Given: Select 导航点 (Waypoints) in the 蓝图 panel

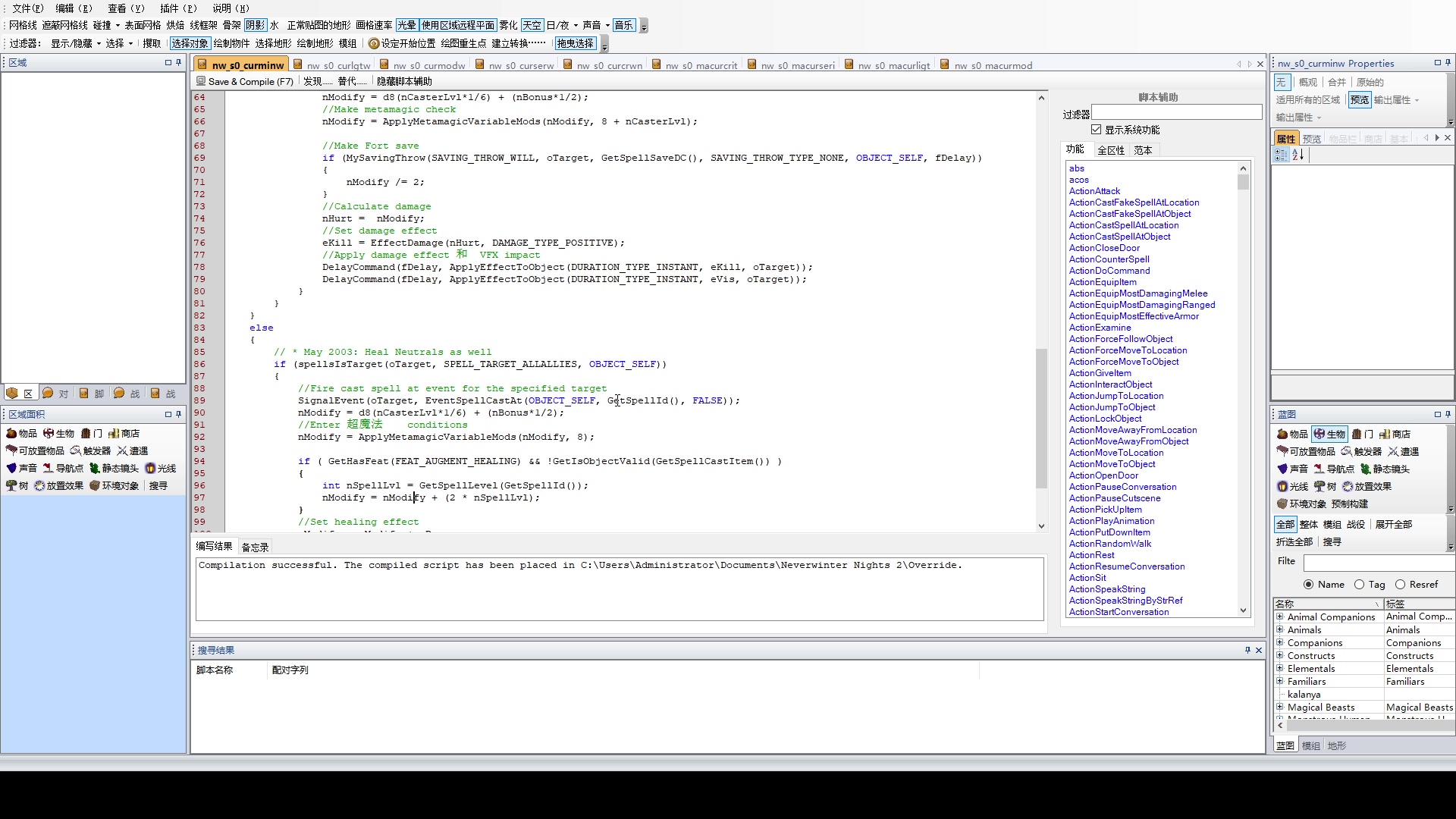Looking at the screenshot, I should pyautogui.click(x=1334, y=469).
